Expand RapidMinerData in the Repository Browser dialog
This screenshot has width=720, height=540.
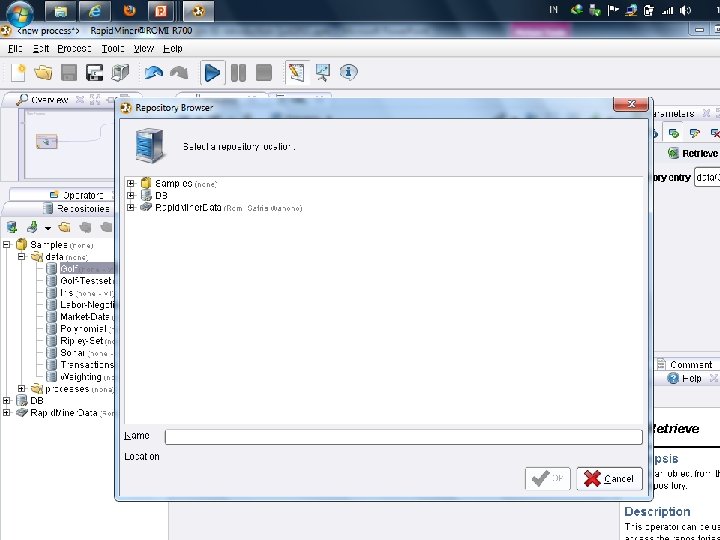[x=131, y=208]
